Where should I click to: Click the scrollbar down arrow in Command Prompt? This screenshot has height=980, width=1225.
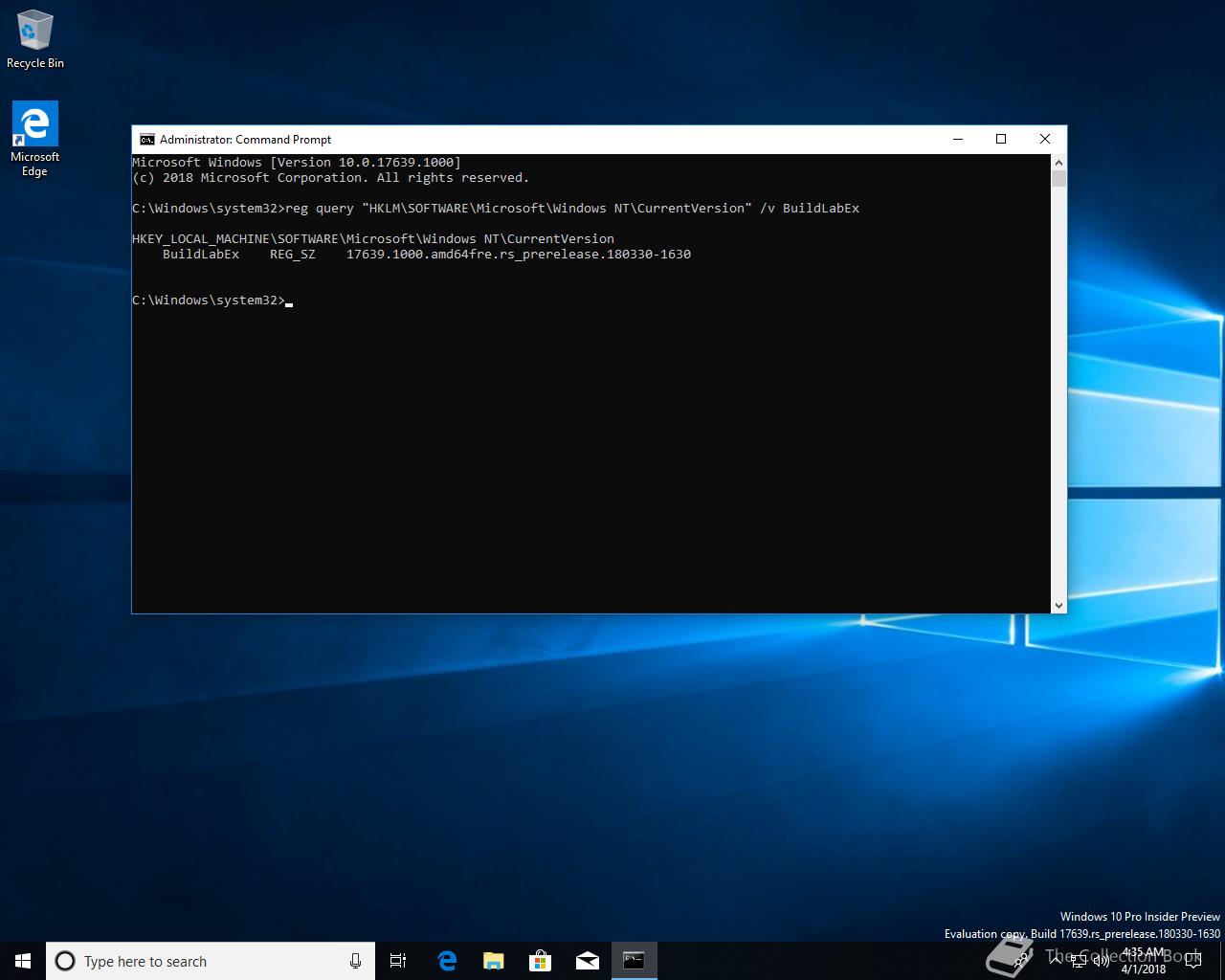[x=1058, y=605]
